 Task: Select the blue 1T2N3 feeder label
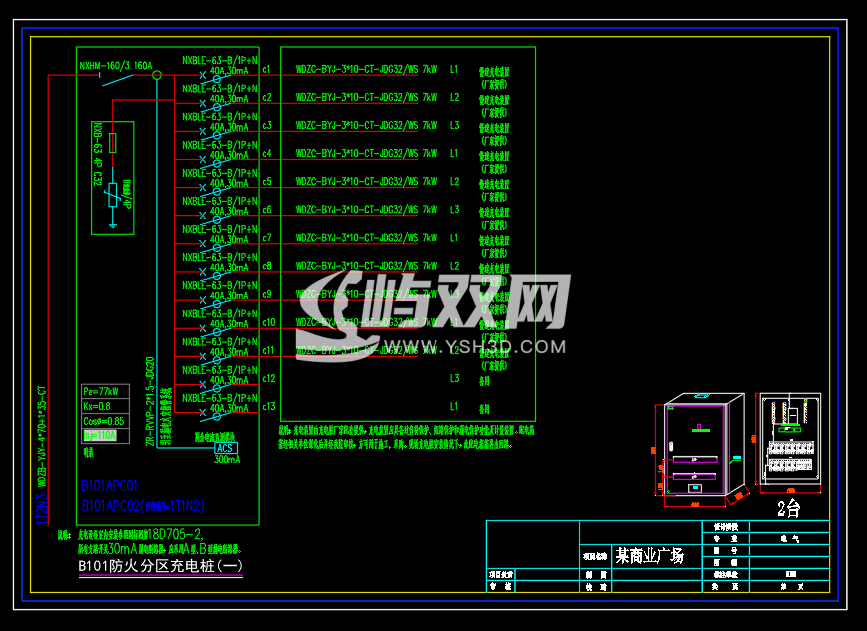click(42, 509)
